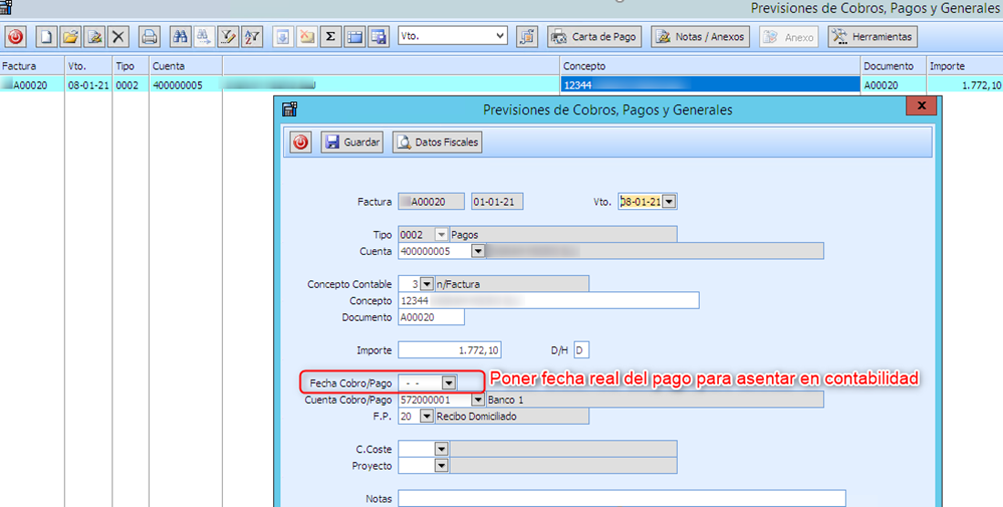Click the new document icon in main toolbar
Viewport: 1003px width, 507px height.
tap(46, 37)
